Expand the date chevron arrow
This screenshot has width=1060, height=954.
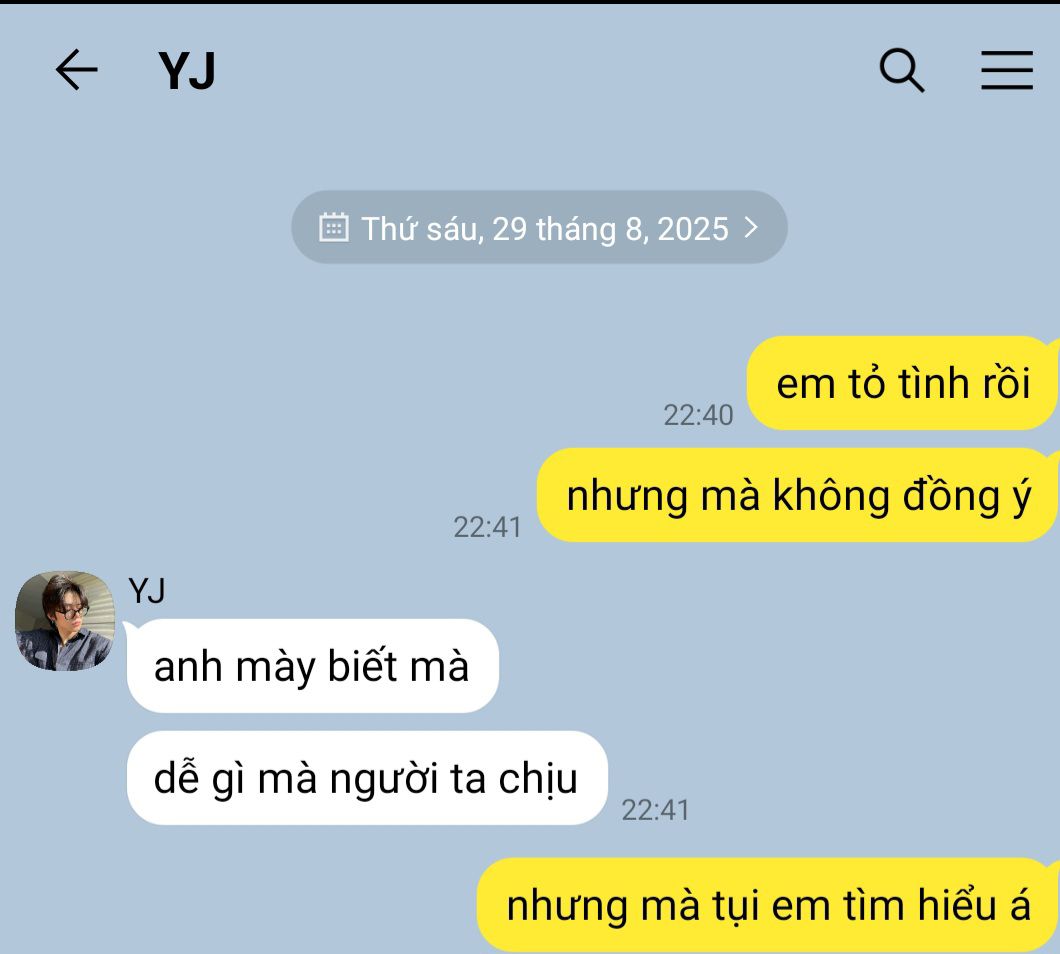pyautogui.click(x=751, y=227)
